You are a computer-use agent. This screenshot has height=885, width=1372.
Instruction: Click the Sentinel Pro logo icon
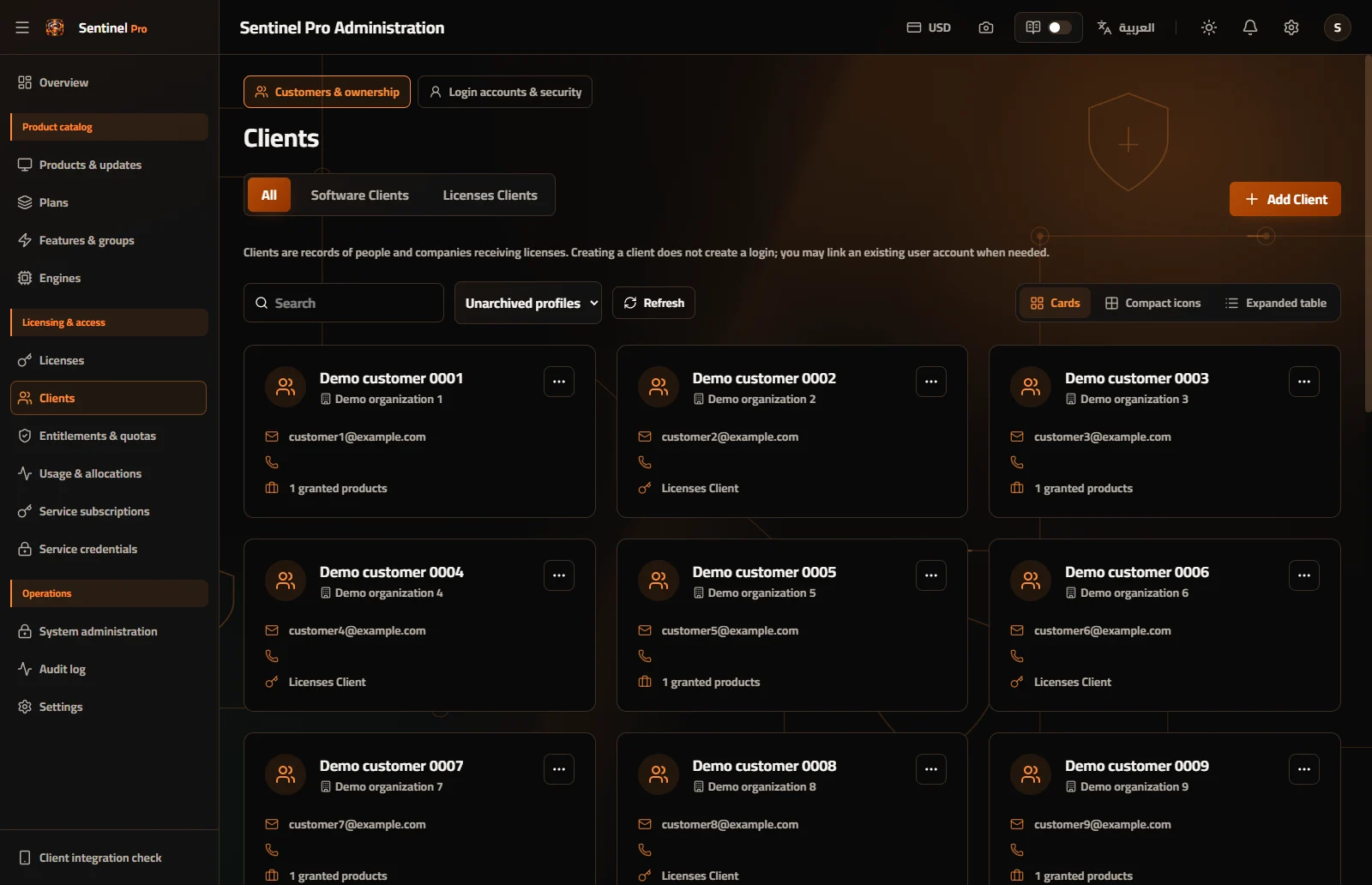point(55,27)
